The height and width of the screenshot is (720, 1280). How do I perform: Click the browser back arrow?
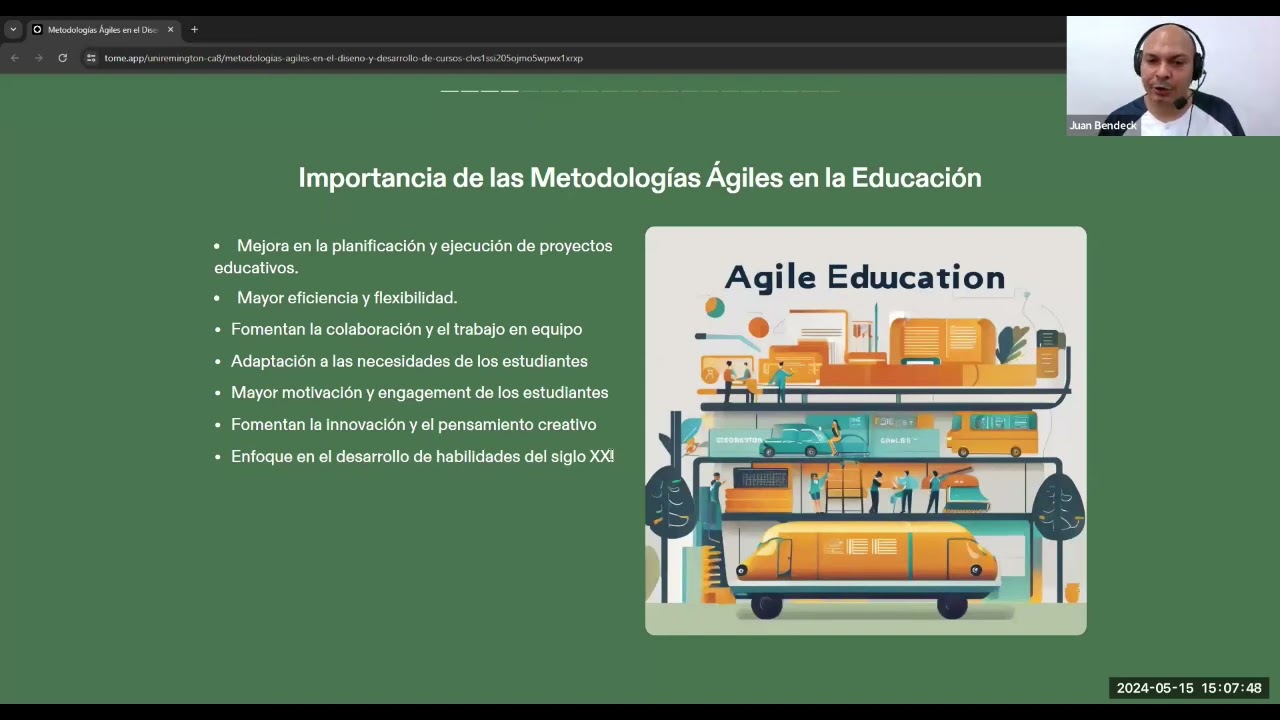(14, 58)
